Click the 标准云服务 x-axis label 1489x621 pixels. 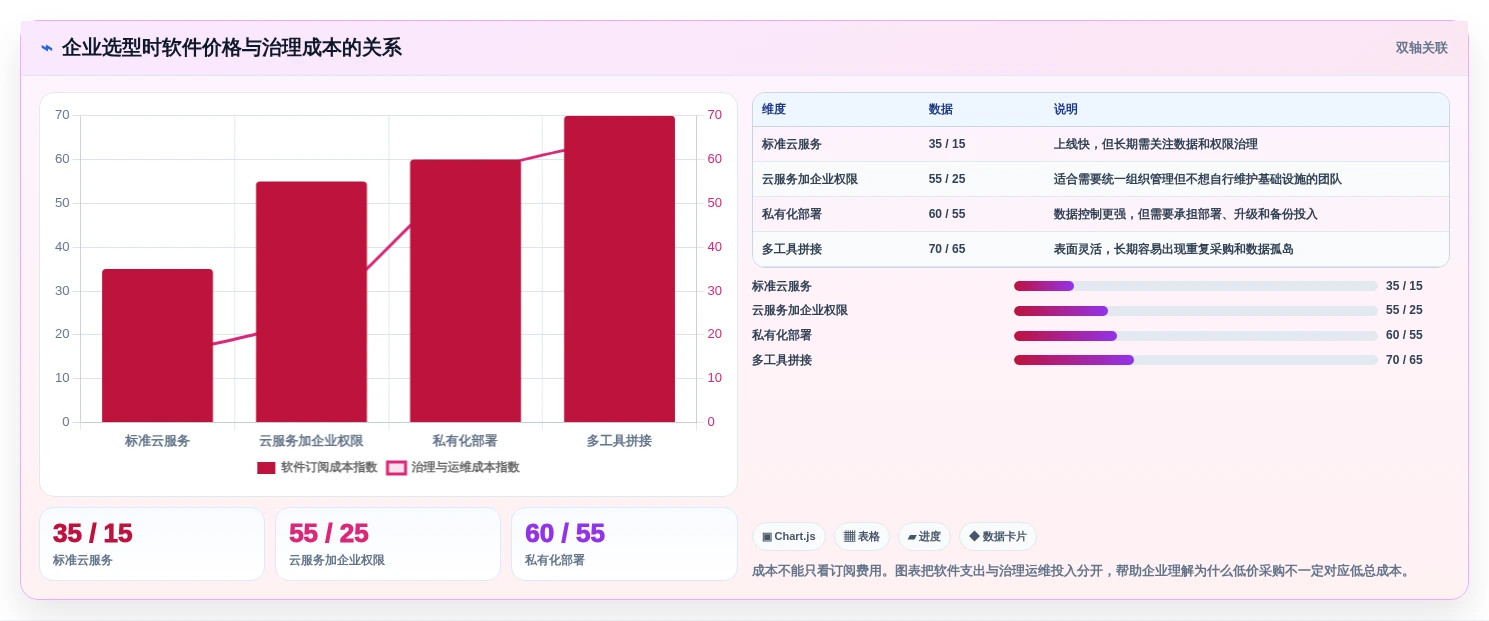click(157, 441)
